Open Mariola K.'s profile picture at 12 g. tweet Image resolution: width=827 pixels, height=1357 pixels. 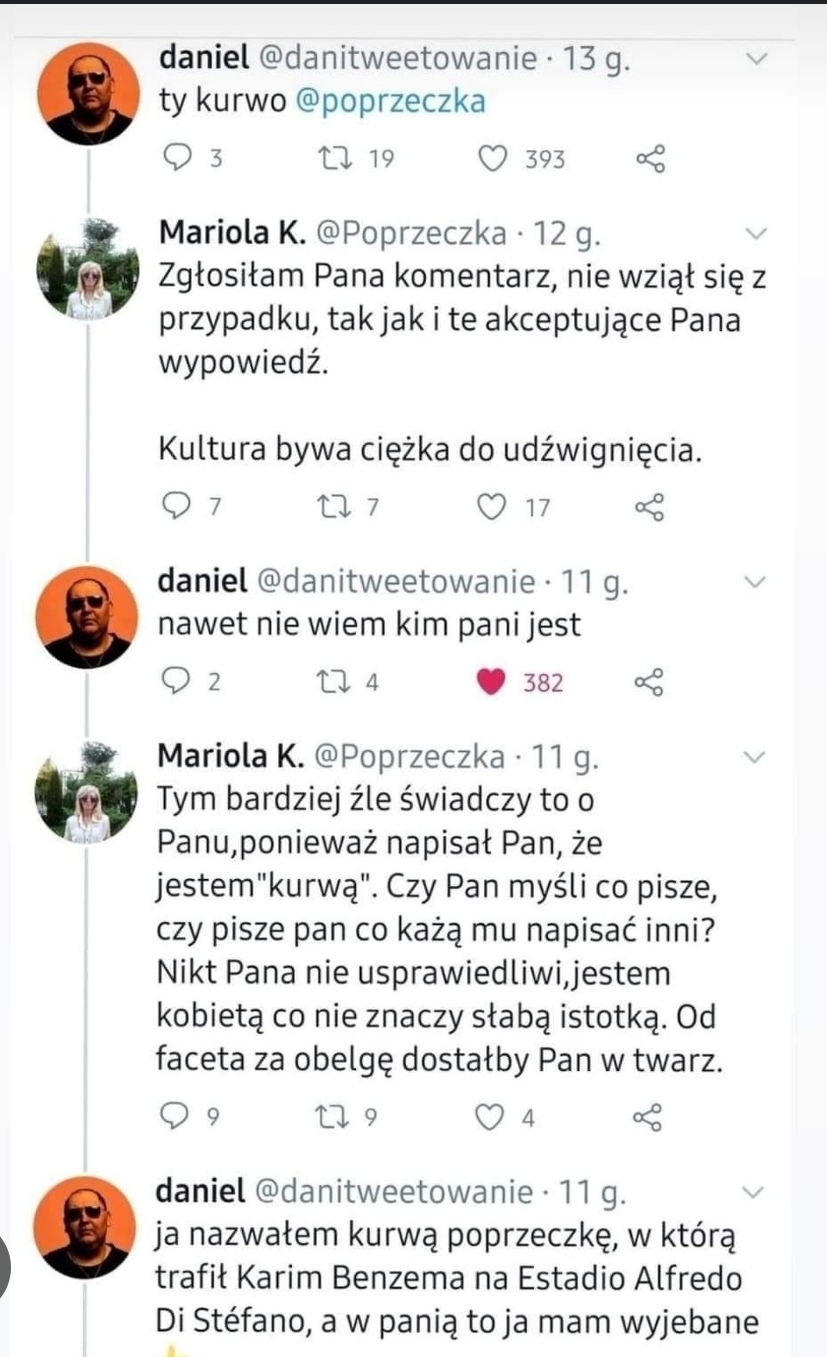[x=87, y=270]
